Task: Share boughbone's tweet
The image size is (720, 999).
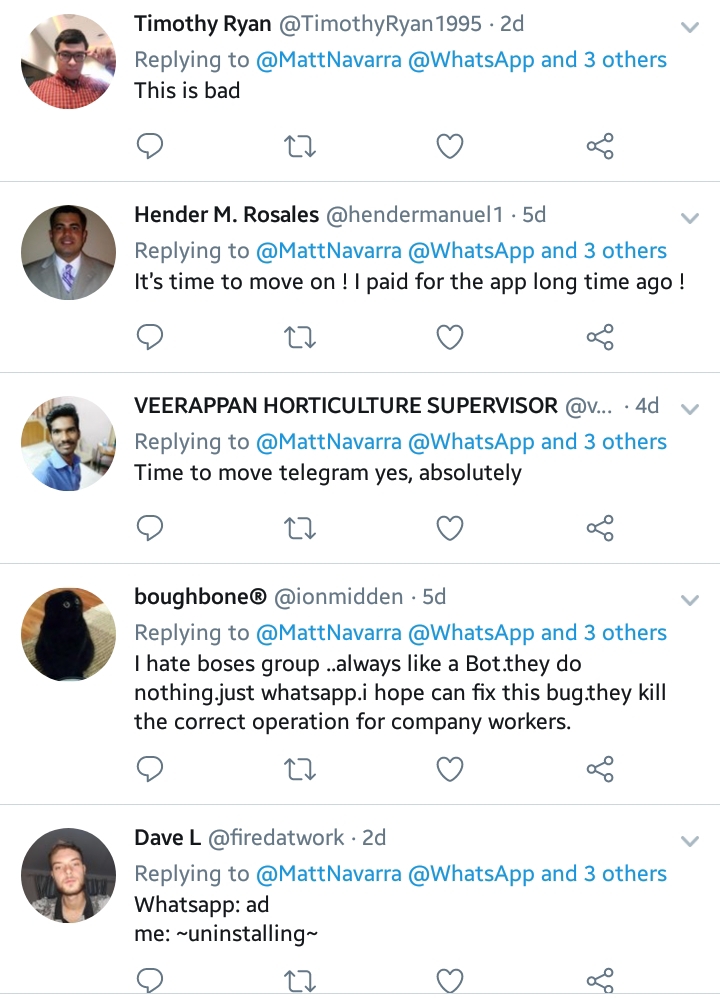Action: coord(600,768)
